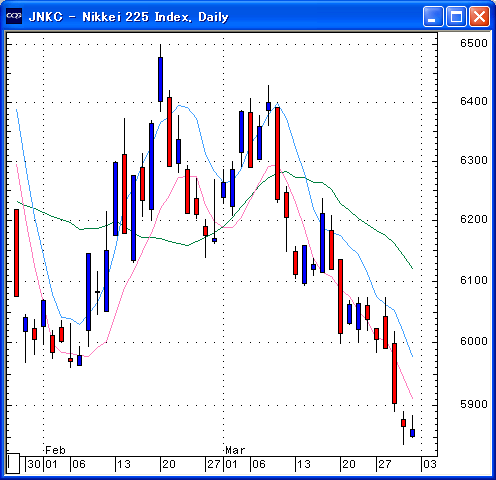Click the tallest blue candle near 6500
496x480 pixels.
pos(160,79)
